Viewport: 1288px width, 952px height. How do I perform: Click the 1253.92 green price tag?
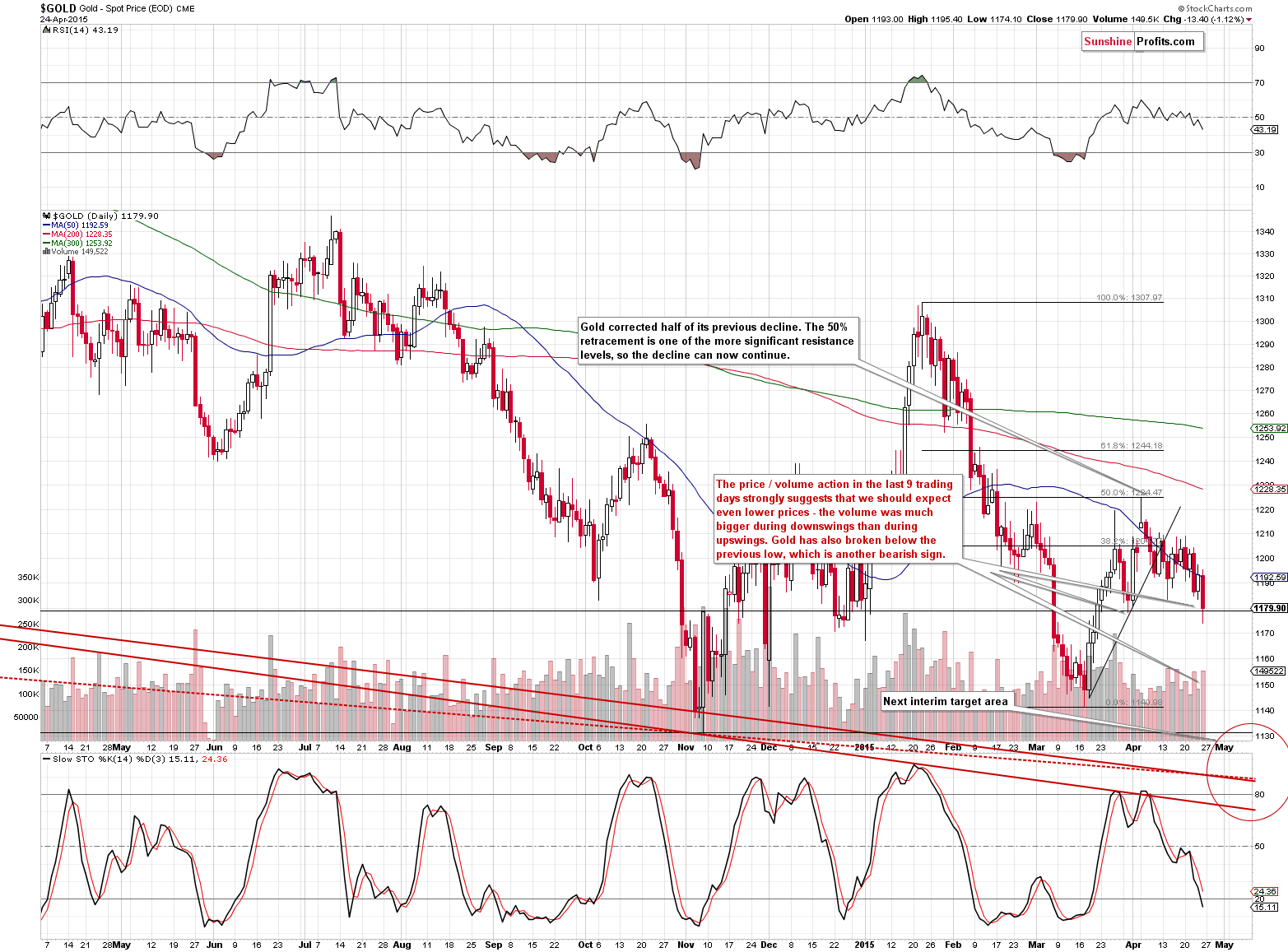1270,429
